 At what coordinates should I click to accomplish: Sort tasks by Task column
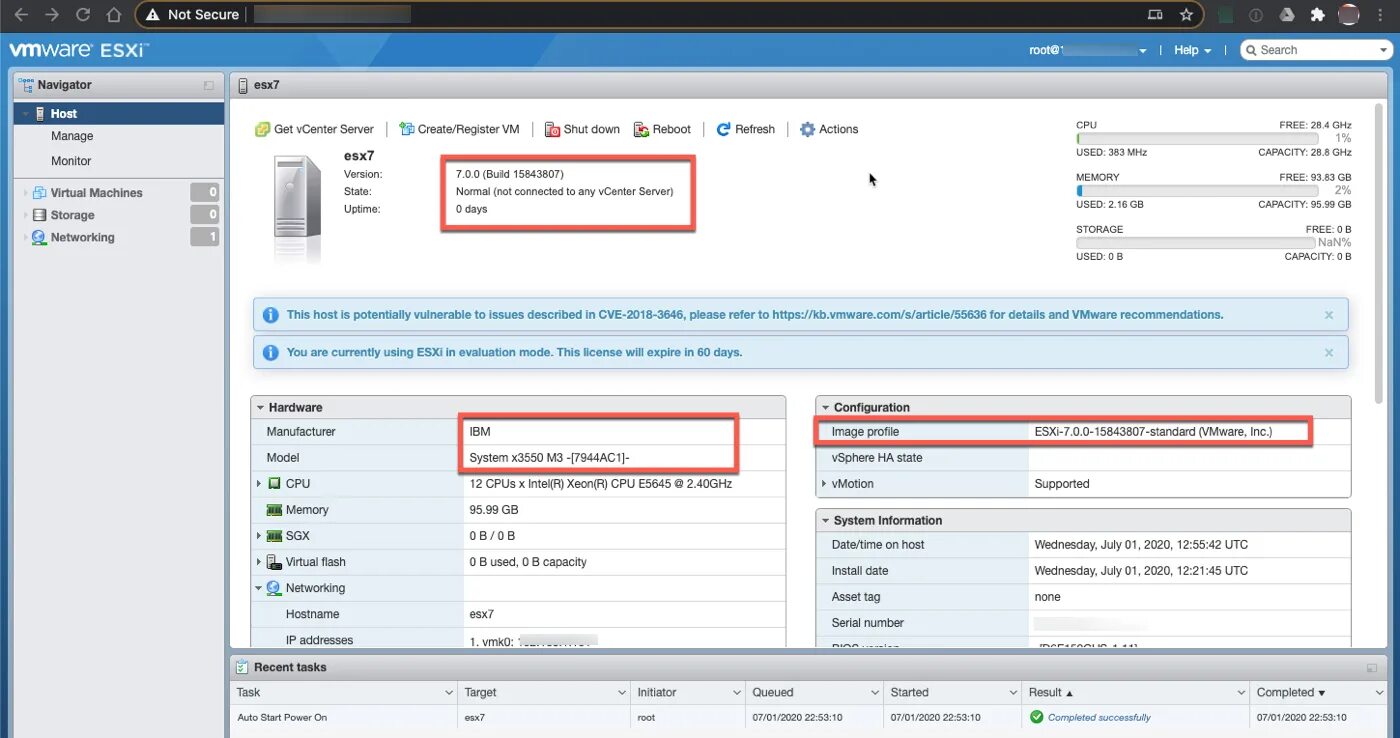pos(343,693)
